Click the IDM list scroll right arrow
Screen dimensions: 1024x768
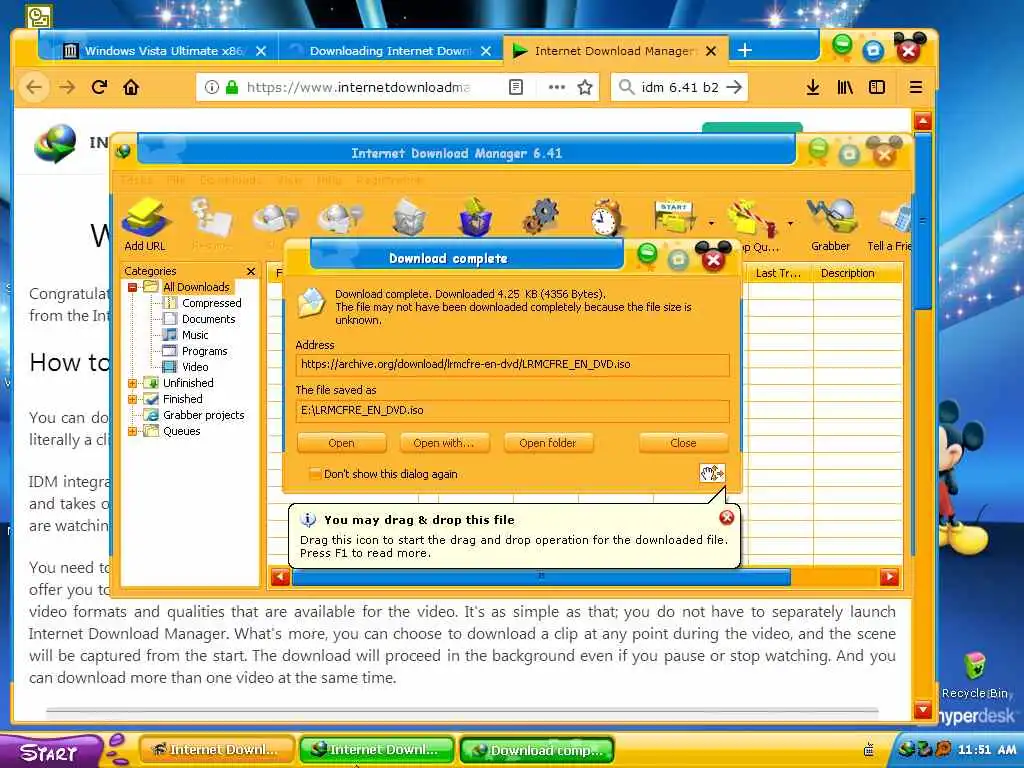[x=889, y=577]
